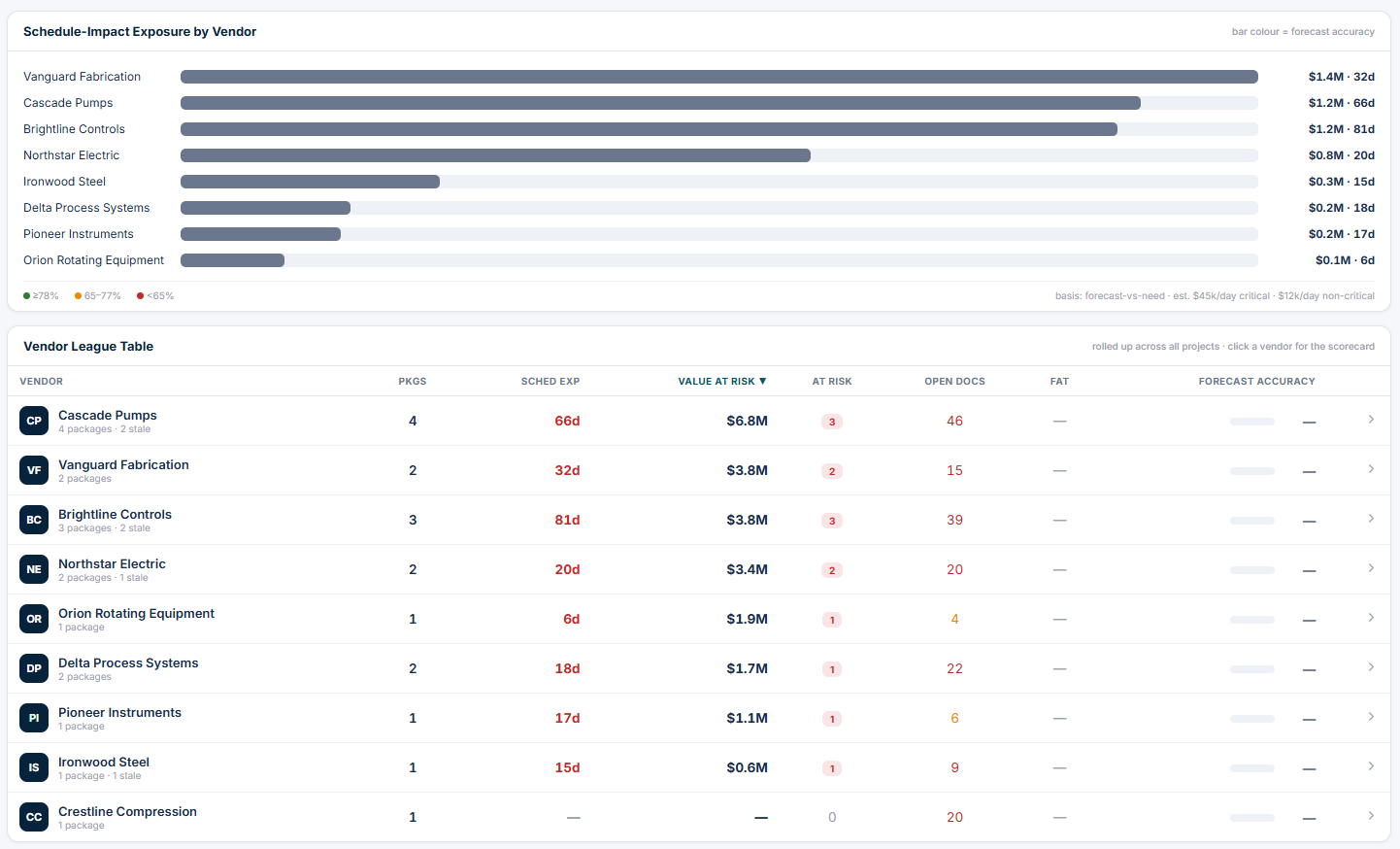The image size is (1400, 849).
Task: Sort by the VALUE AT RISK column header
Action: (x=722, y=382)
